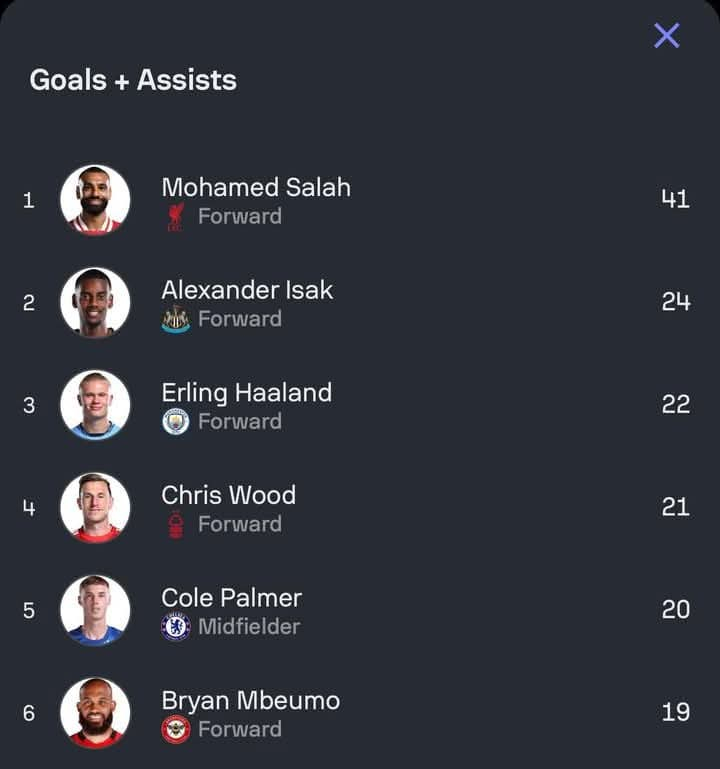Click the Chelsea club crest icon
Image resolution: width=720 pixels, height=769 pixels.
pyautogui.click(x=176, y=627)
